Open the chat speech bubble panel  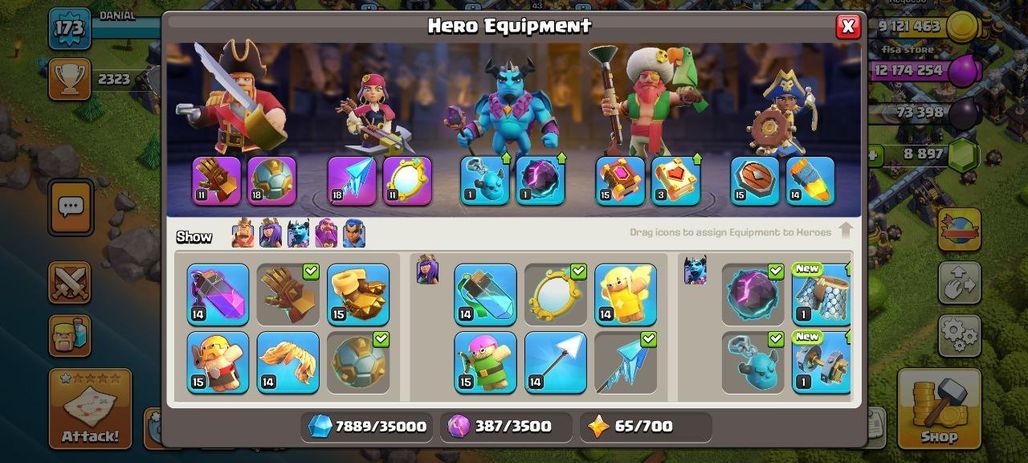pos(71,207)
